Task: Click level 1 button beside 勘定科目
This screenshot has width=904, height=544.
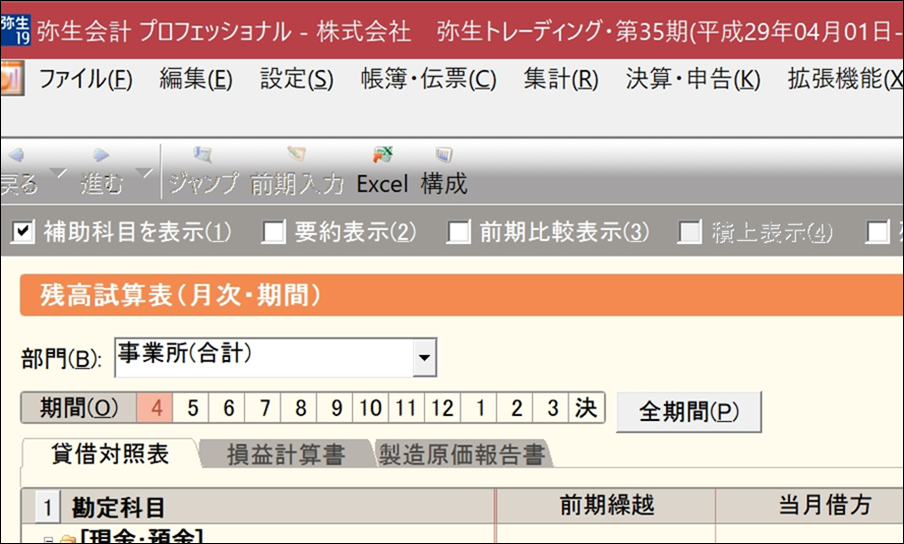Action: click(48, 507)
